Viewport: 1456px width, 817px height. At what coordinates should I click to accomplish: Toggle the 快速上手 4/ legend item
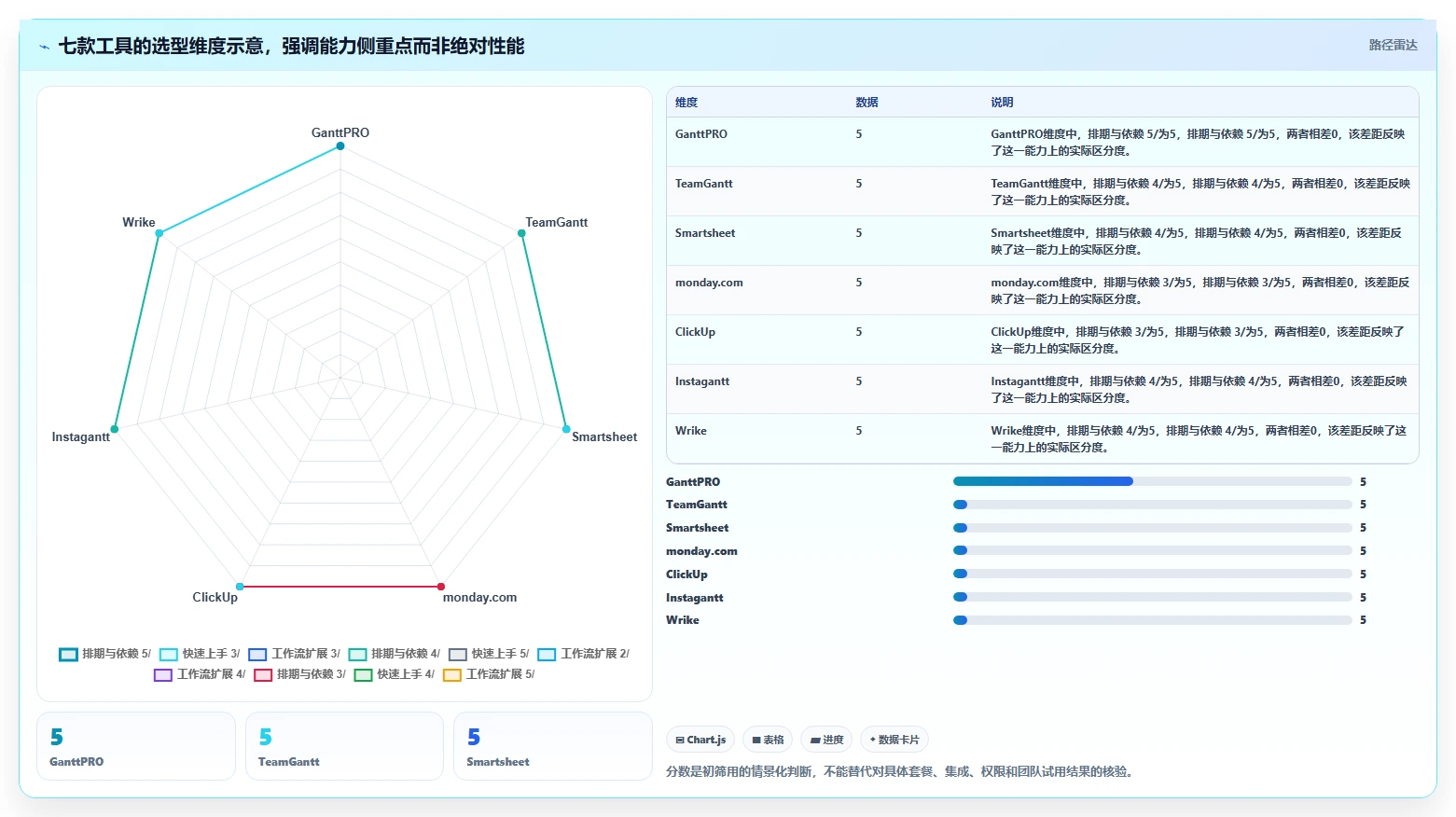[x=394, y=674]
